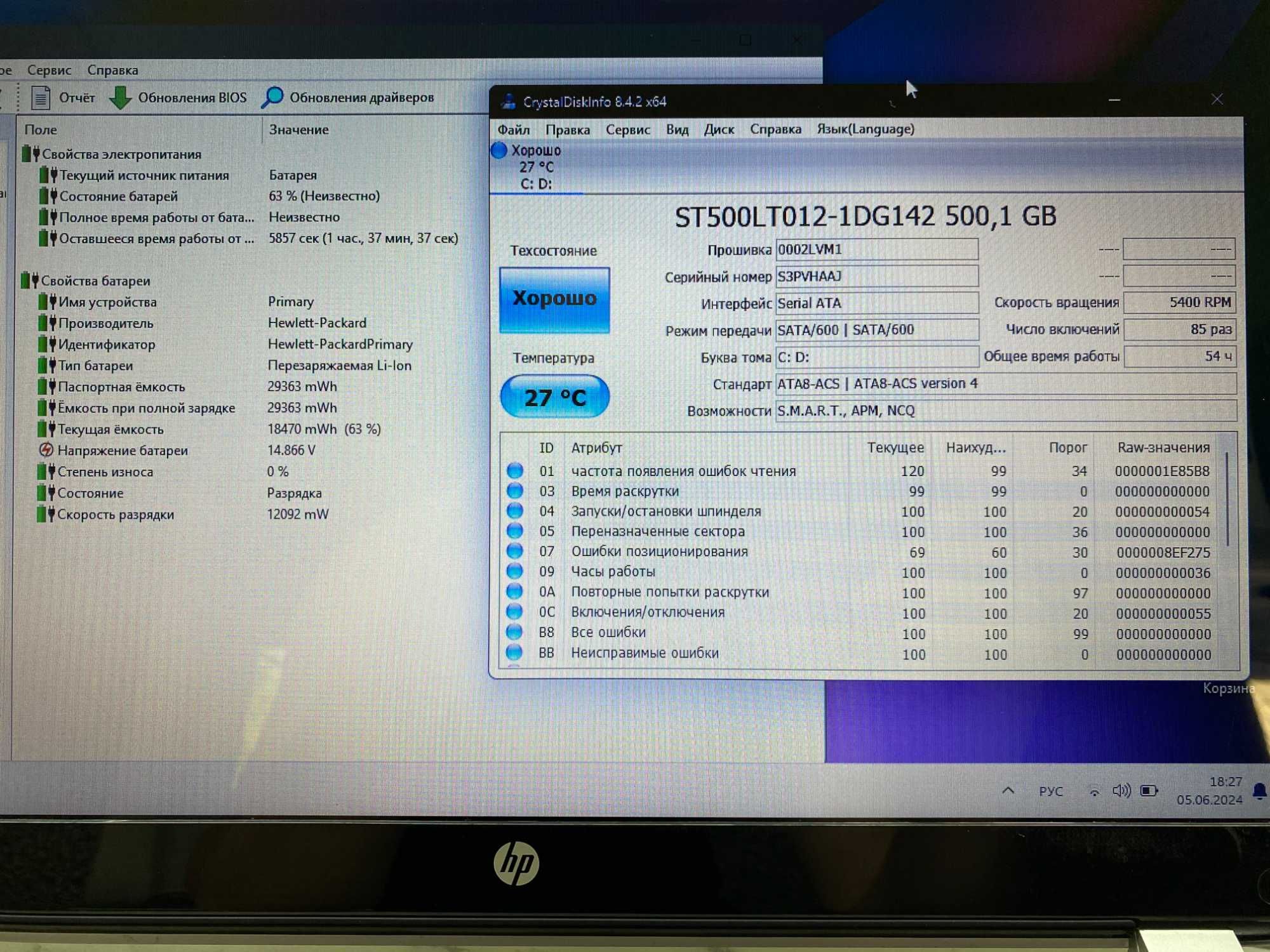Click the РУС language indicator in the taskbar
Screen dimensions: 1270x952
(x=1050, y=791)
